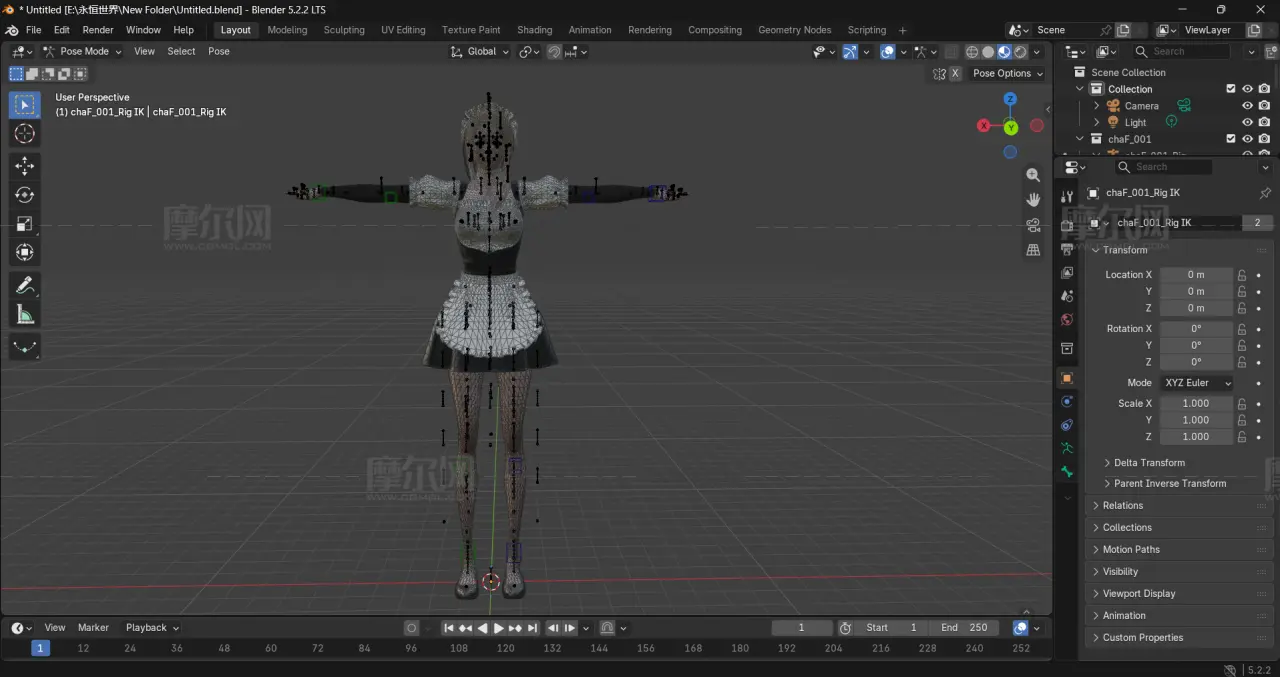Click the zoom viewport magnifier icon
This screenshot has height=677, width=1280.
coord(1033,175)
